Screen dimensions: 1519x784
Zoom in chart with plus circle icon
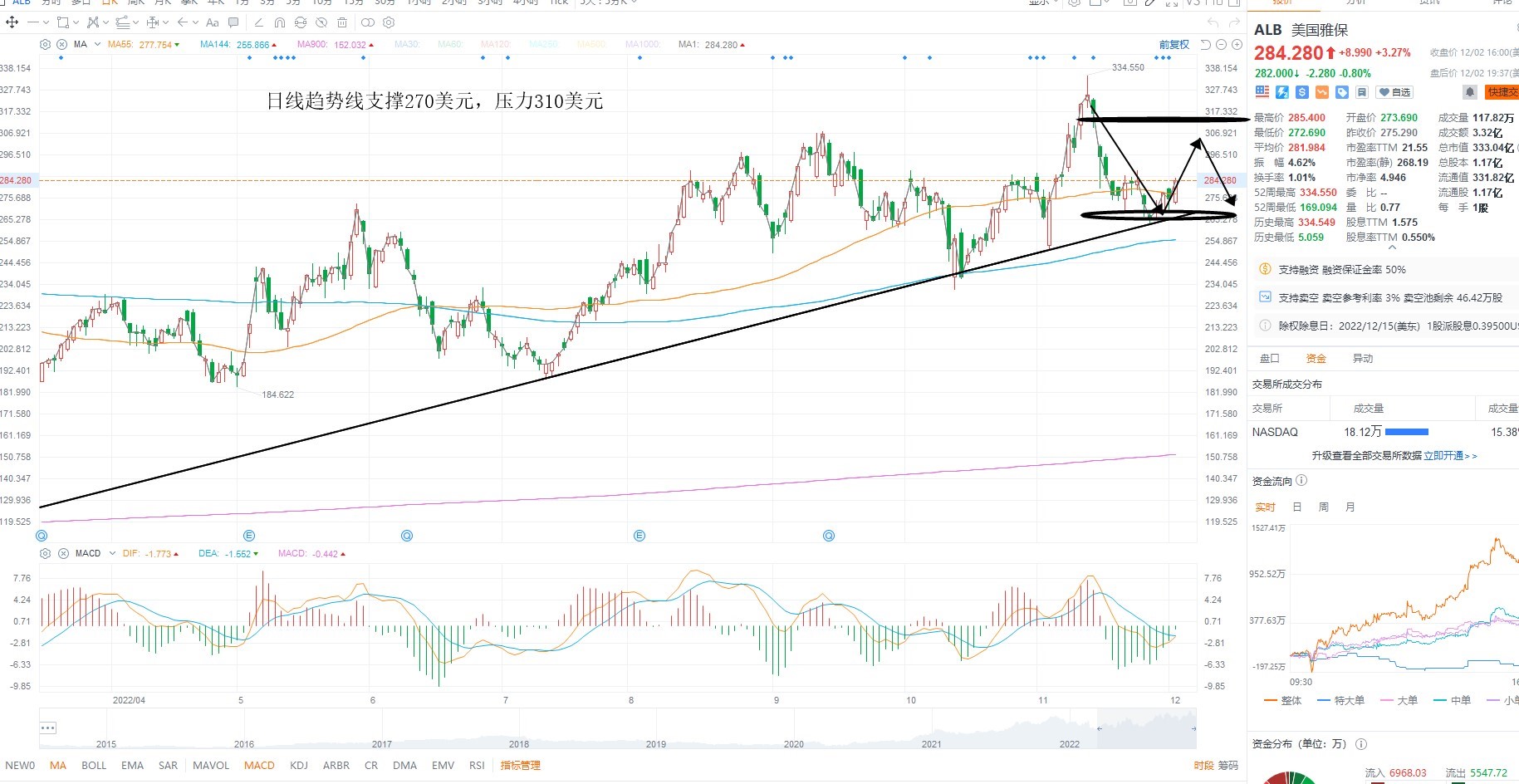click(1237, 44)
